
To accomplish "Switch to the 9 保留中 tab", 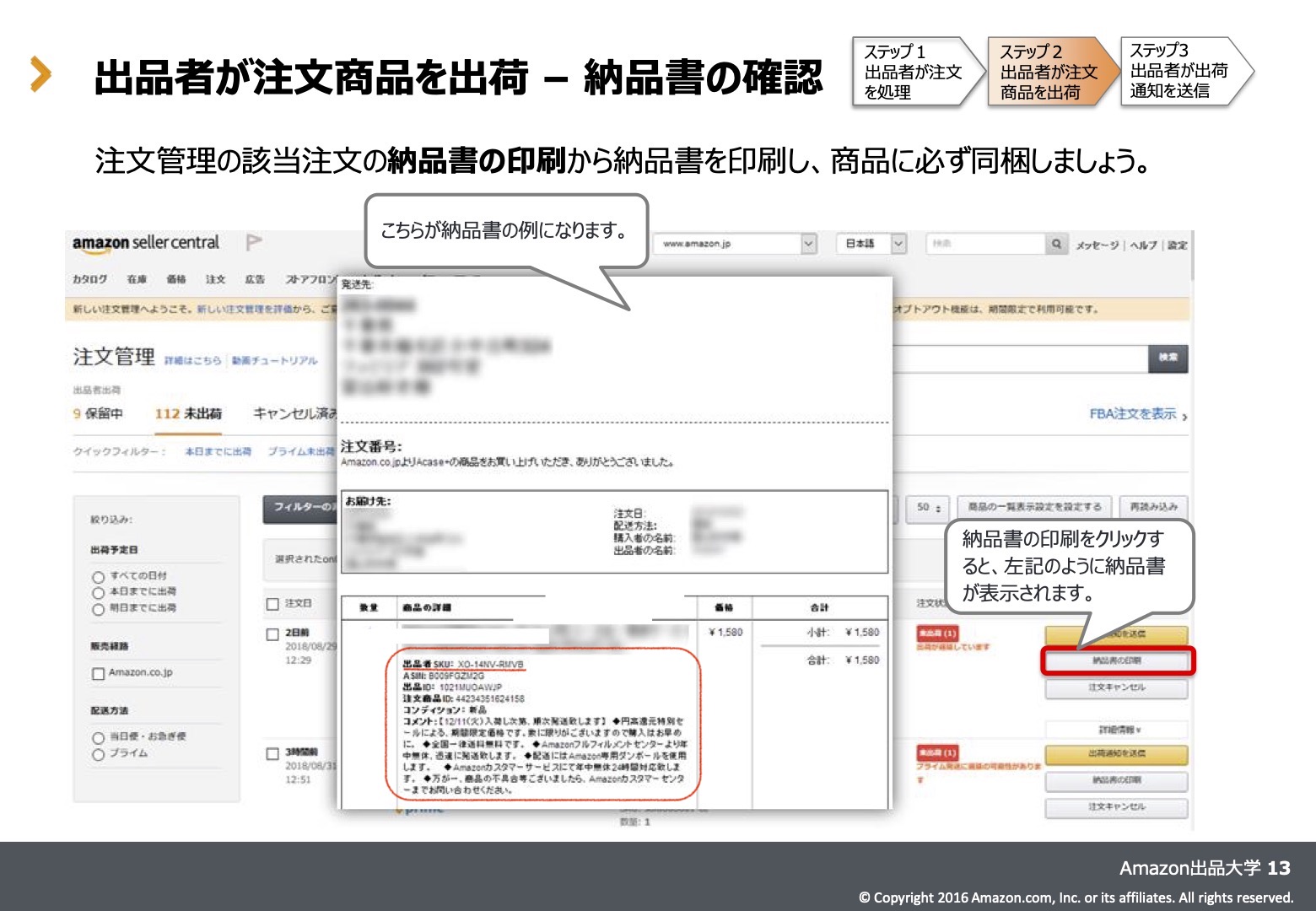I will pyautogui.click(x=98, y=413).
